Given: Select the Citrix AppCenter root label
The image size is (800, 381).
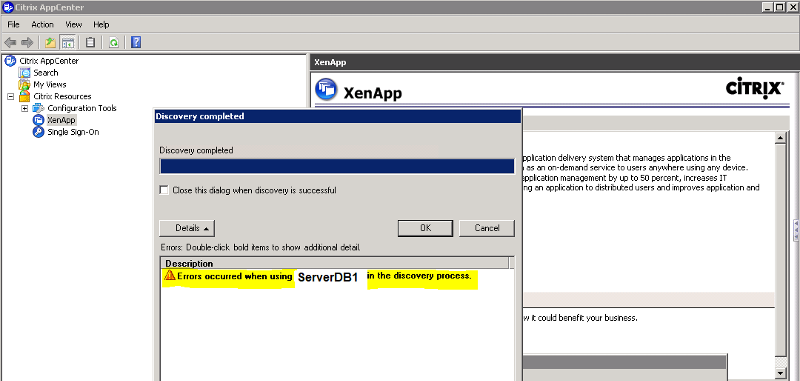Looking at the screenshot, I should point(49,61).
